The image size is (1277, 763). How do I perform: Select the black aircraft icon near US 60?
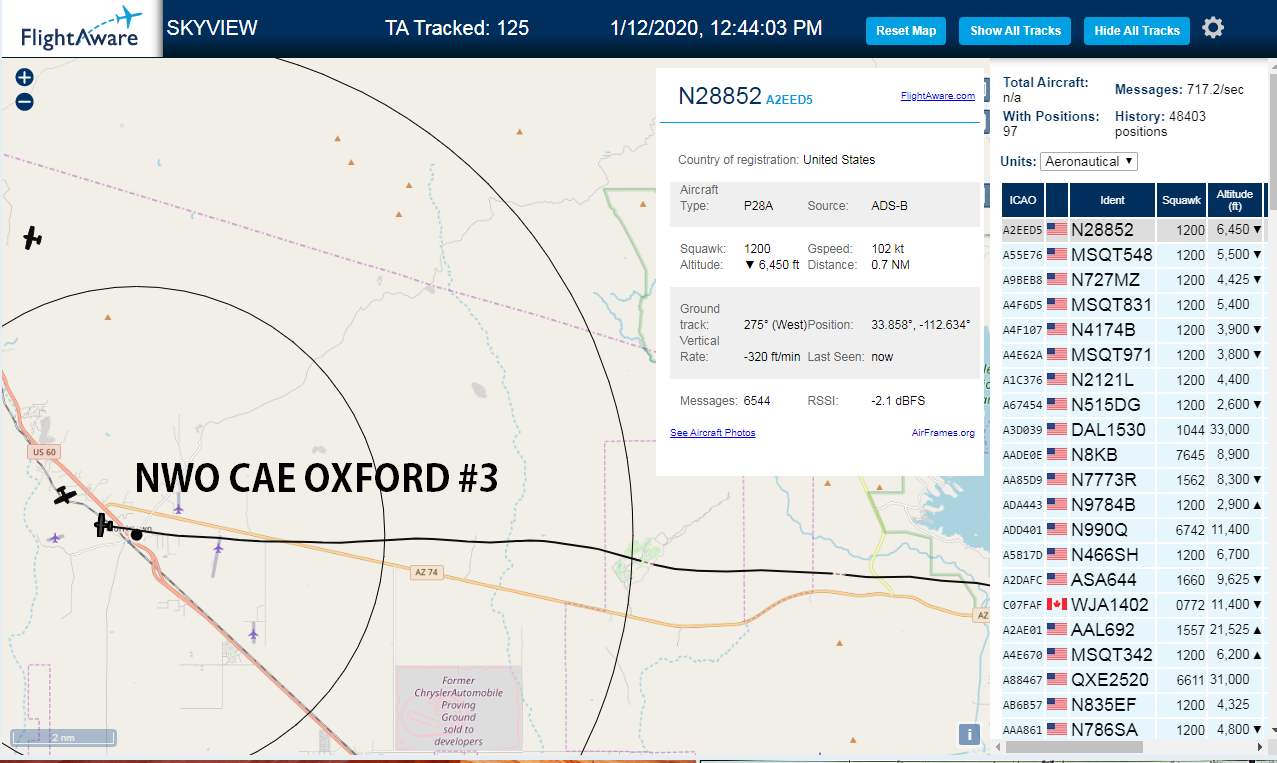(x=66, y=495)
